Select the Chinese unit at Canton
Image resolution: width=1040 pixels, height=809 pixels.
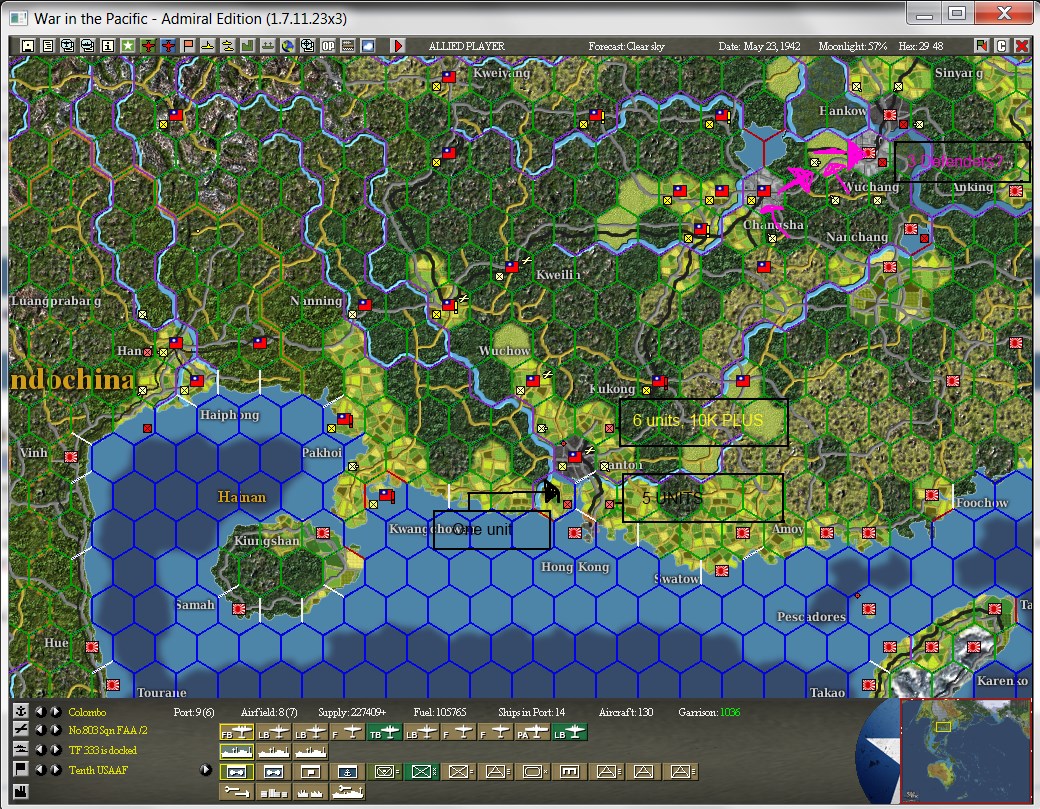pyautogui.click(x=574, y=456)
